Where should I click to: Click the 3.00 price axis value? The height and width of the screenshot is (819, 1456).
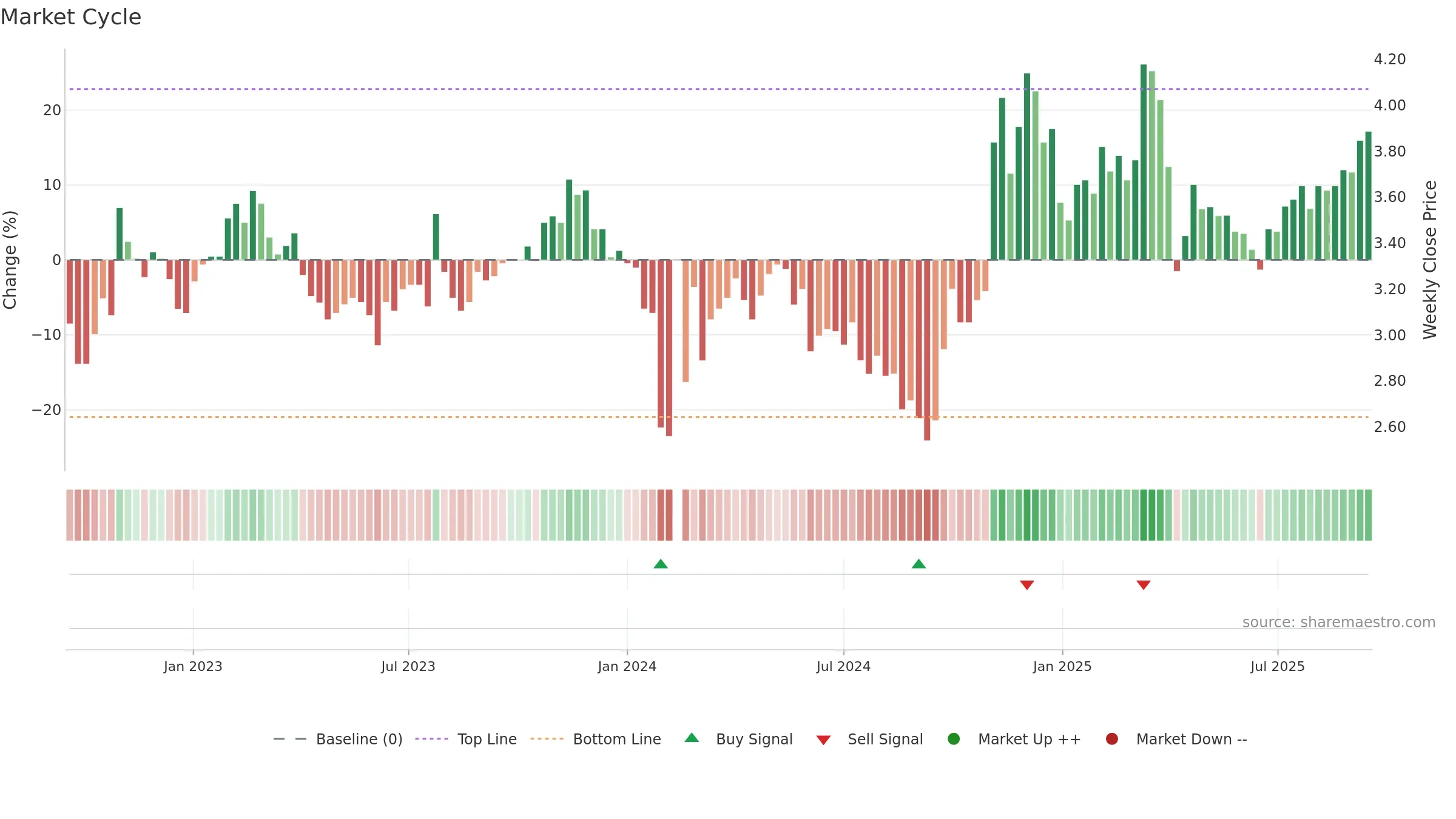(x=1390, y=335)
